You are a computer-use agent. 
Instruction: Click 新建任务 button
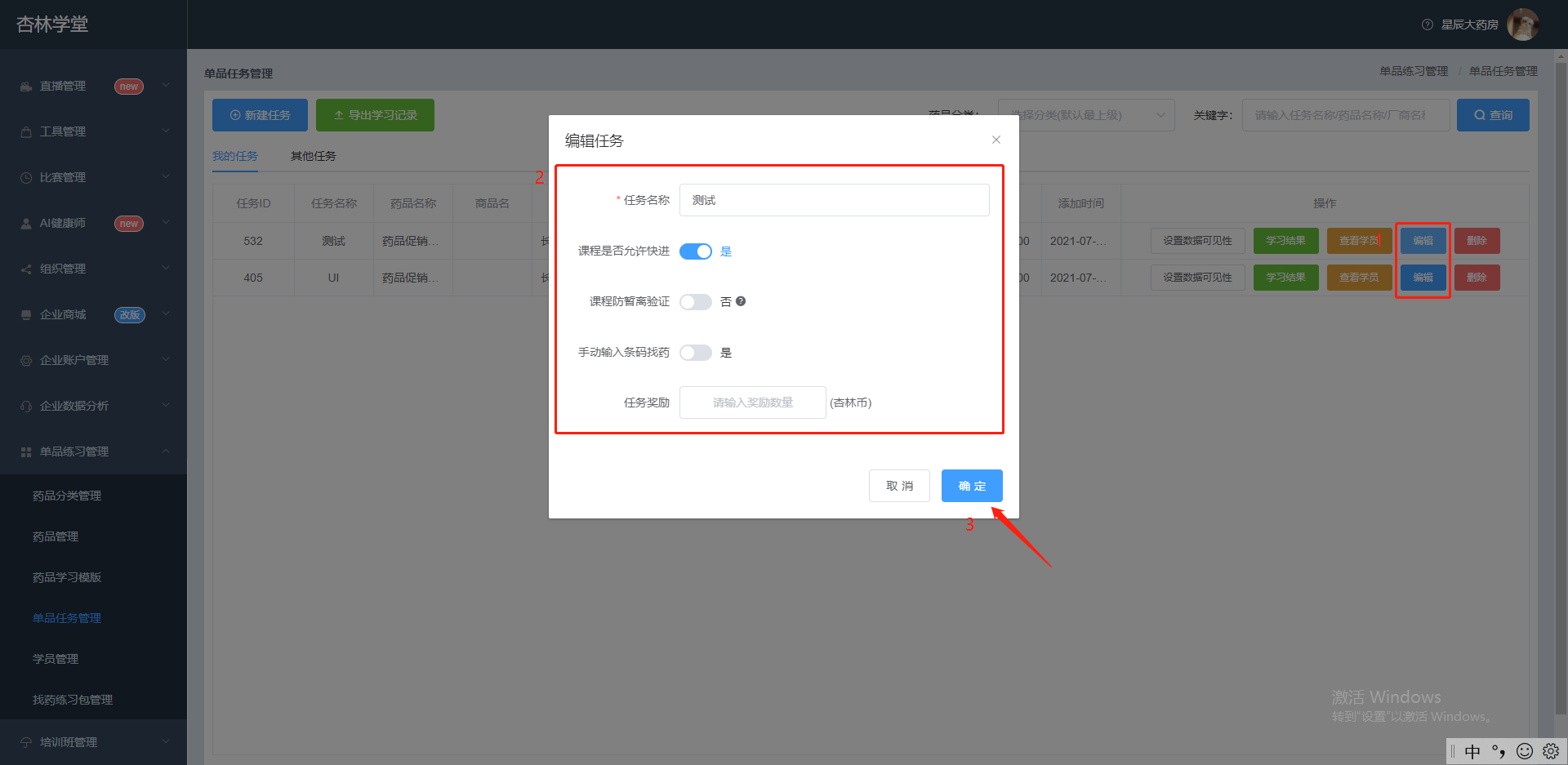pyautogui.click(x=260, y=115)
